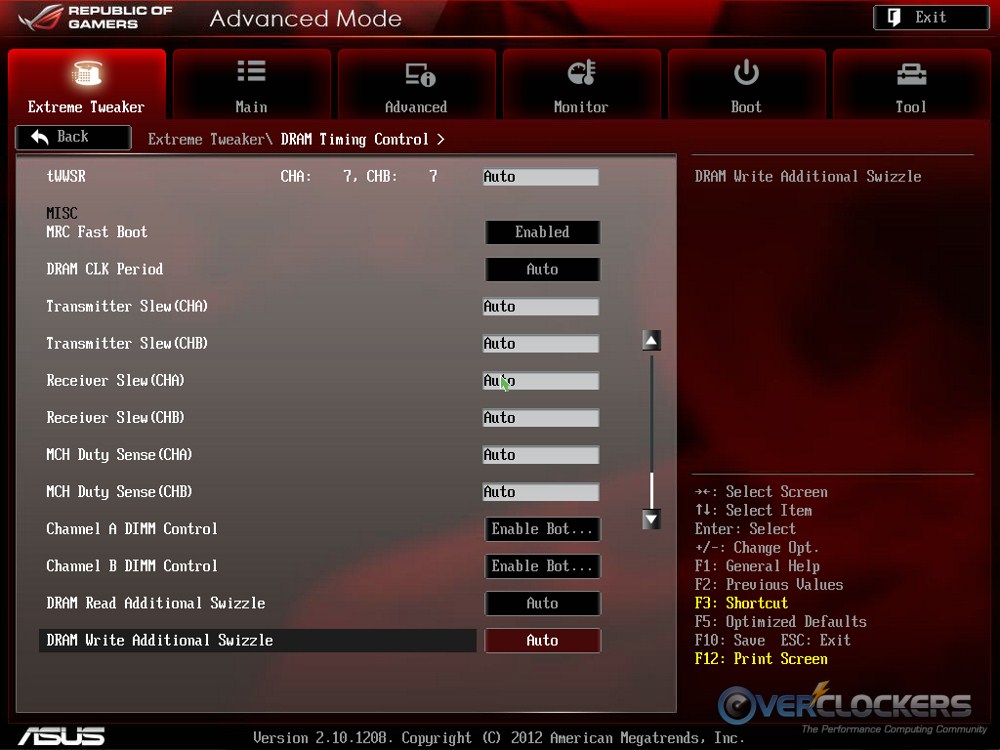1000x750 pixels.
Task: Toggle the MRC Fast Boot Enabled option
Action: 542,232
